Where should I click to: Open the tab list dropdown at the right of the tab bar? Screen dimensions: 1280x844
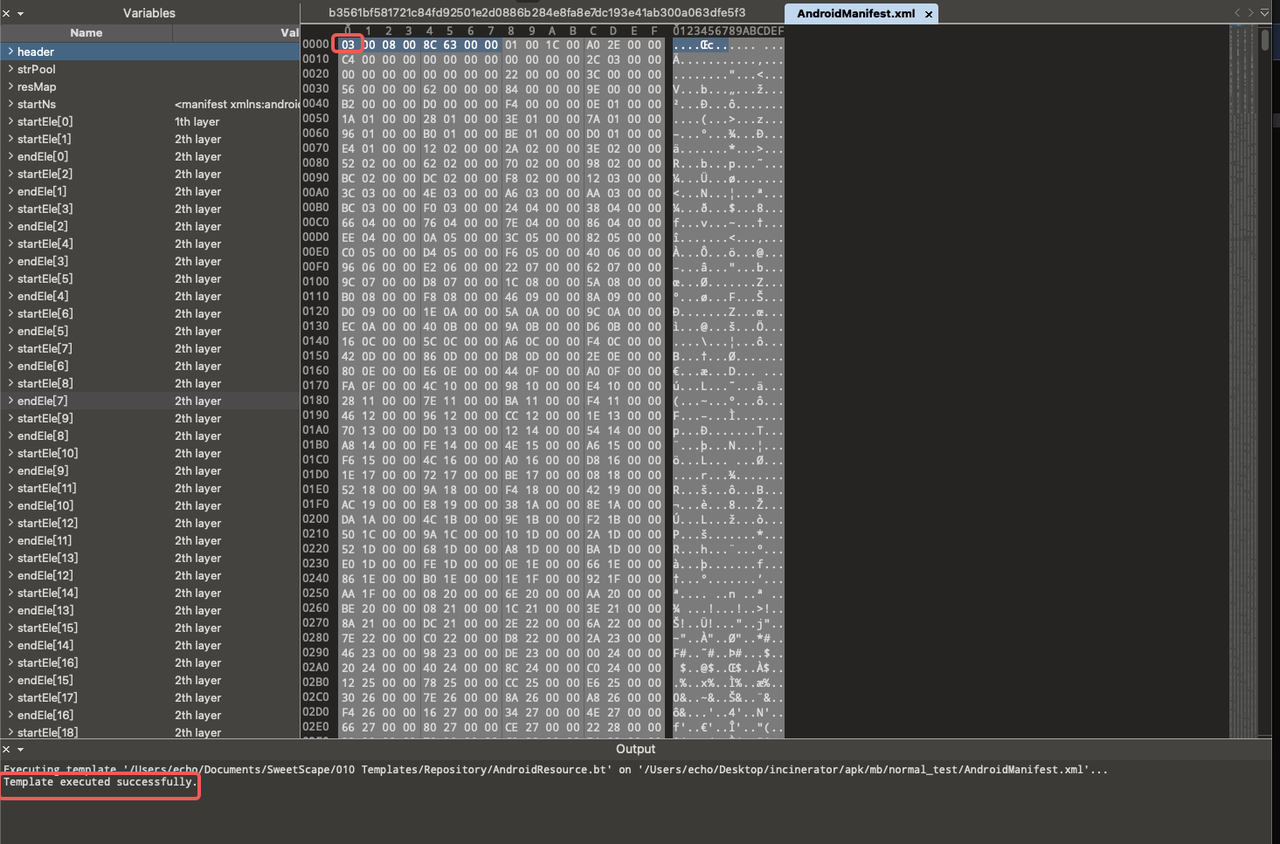1267,13
